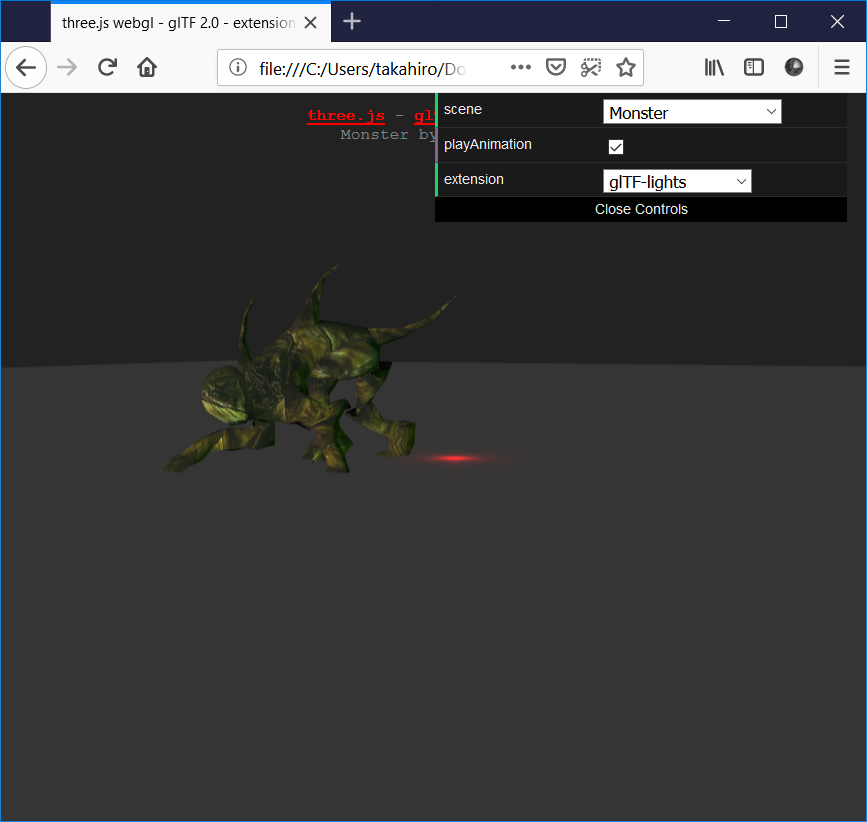Click the scene label in the controls
The image size is (867, 822).
click(x=463, y=109)
